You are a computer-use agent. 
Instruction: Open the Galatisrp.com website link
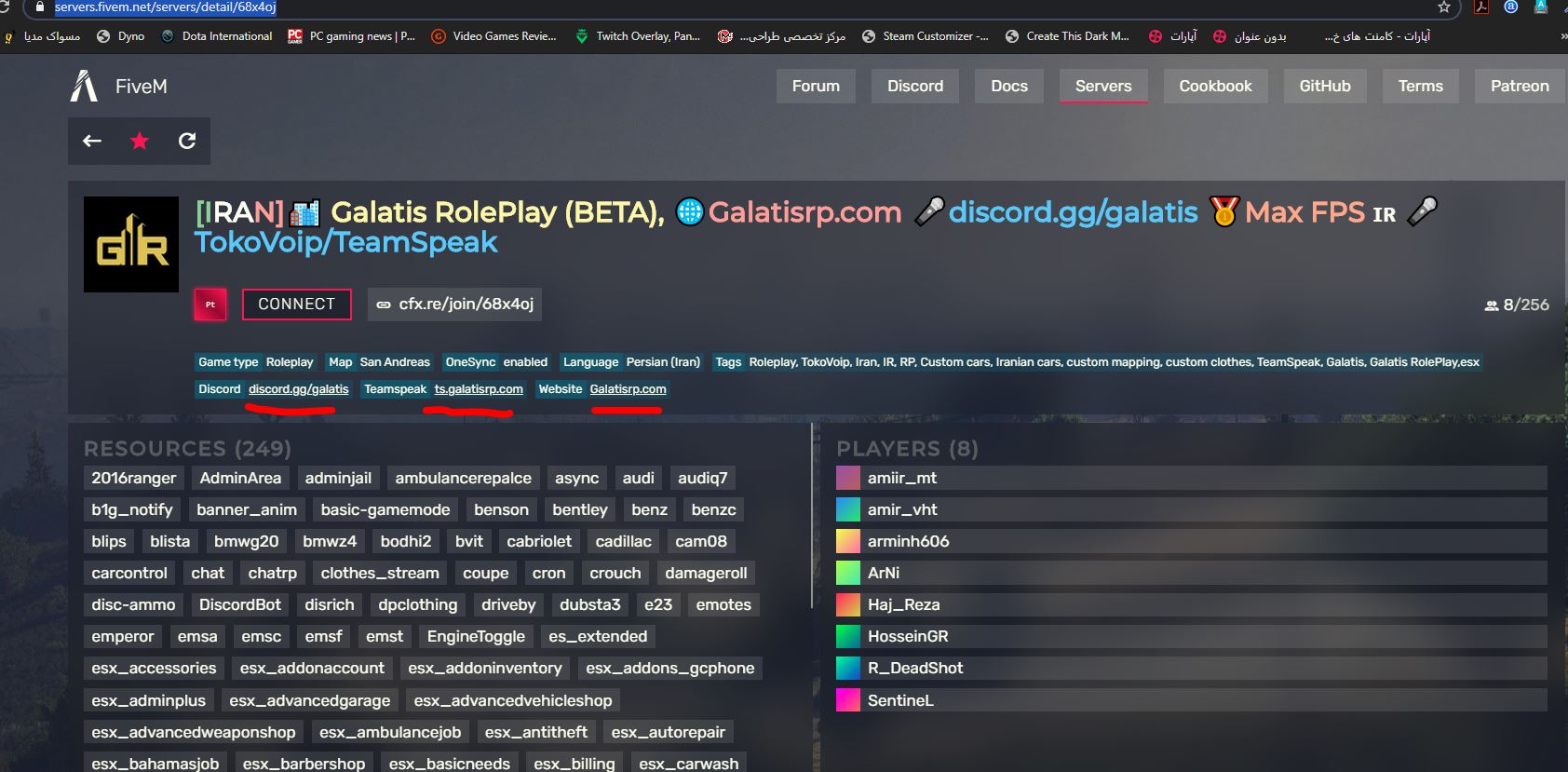point(628,389)
